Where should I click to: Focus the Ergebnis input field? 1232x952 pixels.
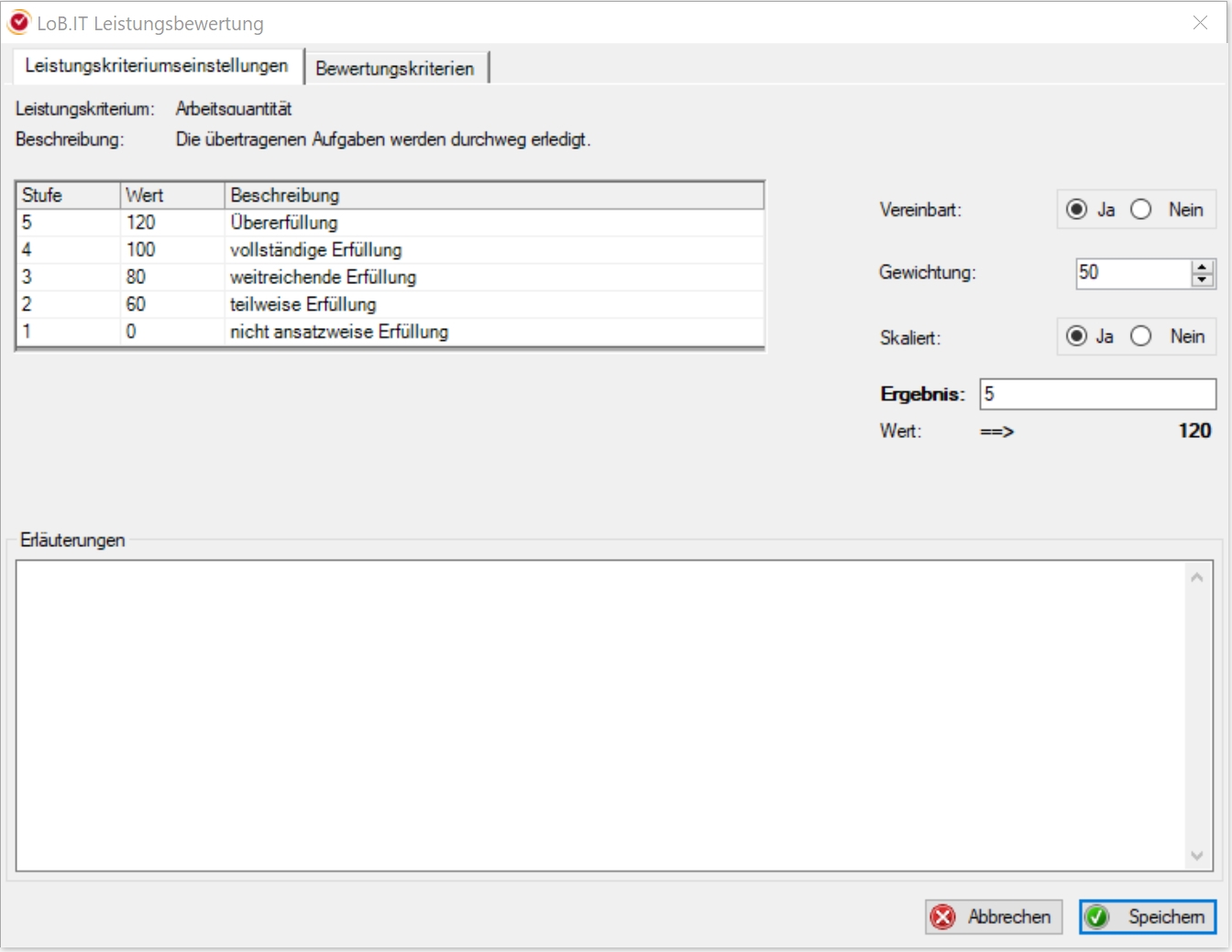coord(1098,394)
